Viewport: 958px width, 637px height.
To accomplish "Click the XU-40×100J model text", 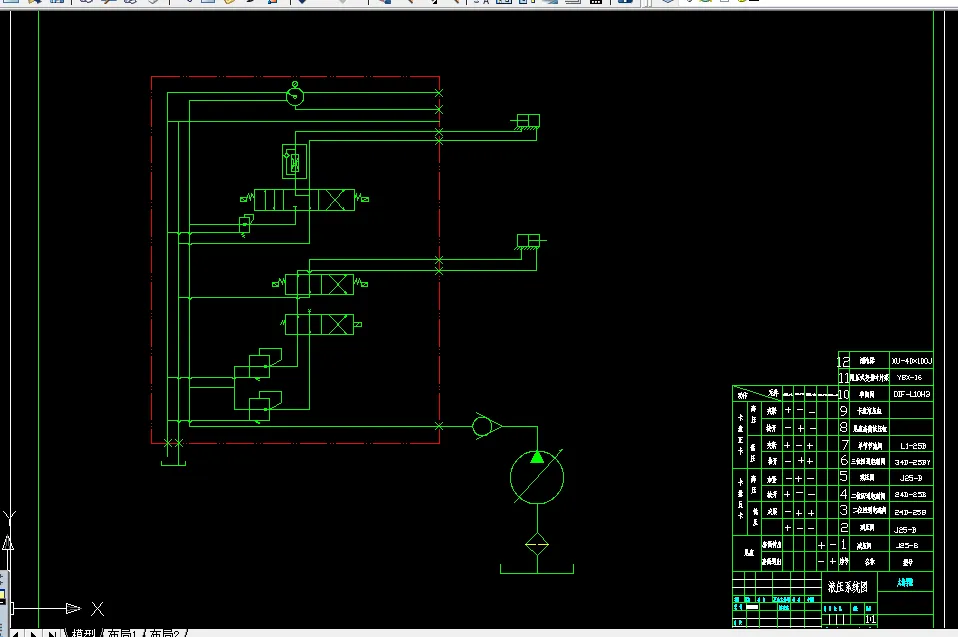I will (912, 361).
